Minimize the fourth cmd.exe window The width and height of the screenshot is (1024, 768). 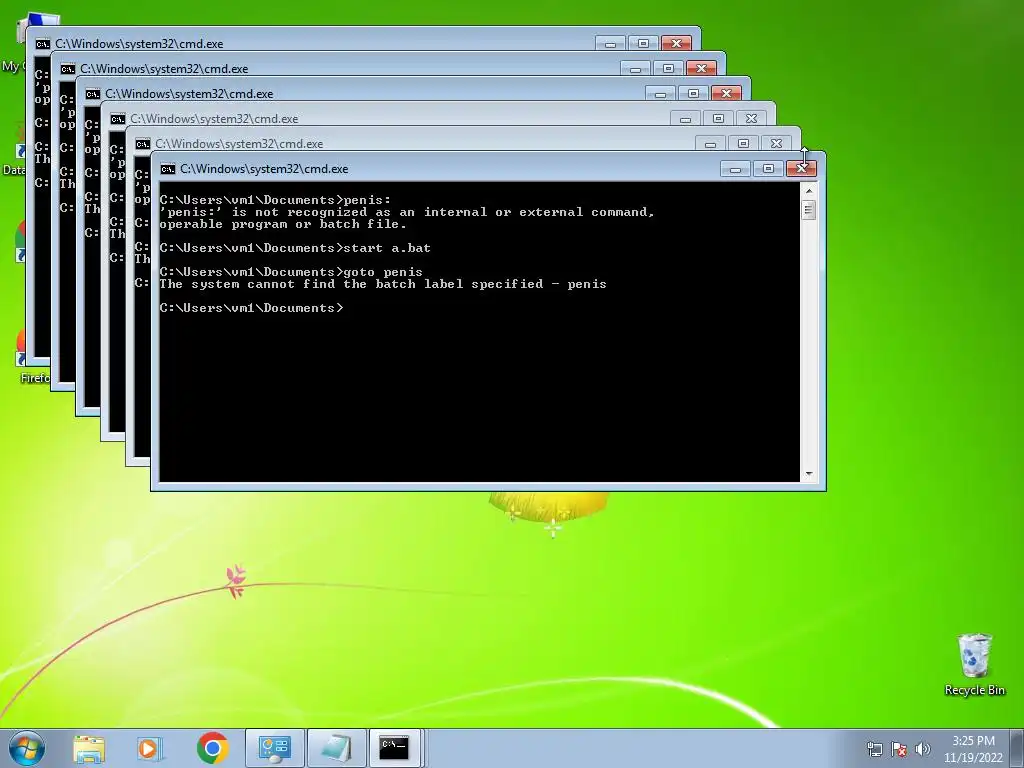tap(685, 119)
